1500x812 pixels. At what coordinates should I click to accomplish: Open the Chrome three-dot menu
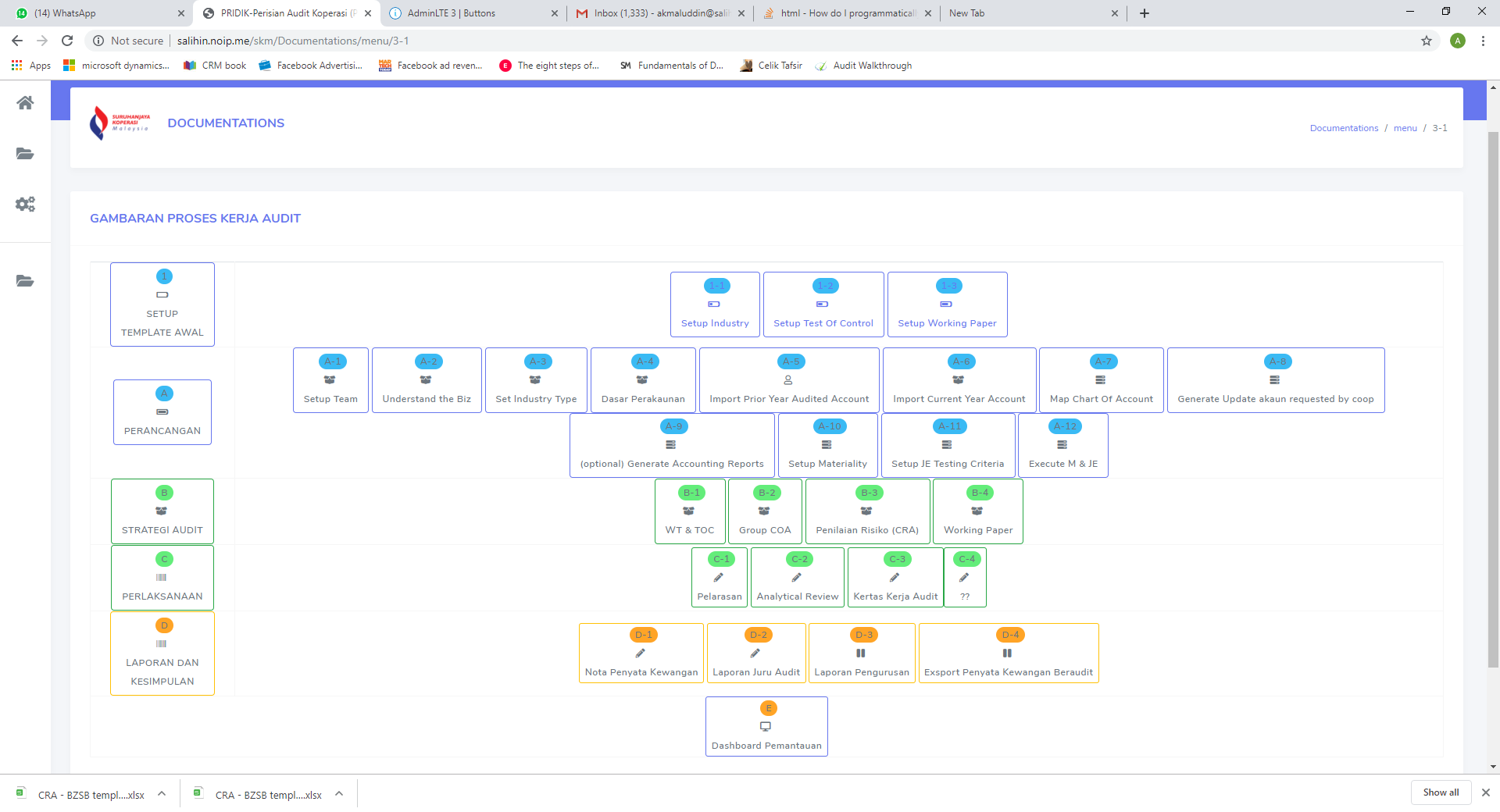pos(1483,41)
